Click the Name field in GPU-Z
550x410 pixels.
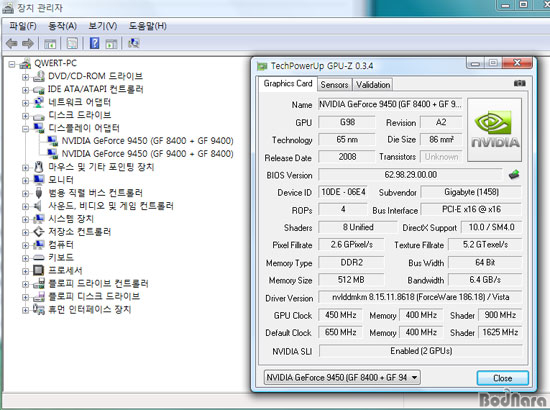[390, 104]
